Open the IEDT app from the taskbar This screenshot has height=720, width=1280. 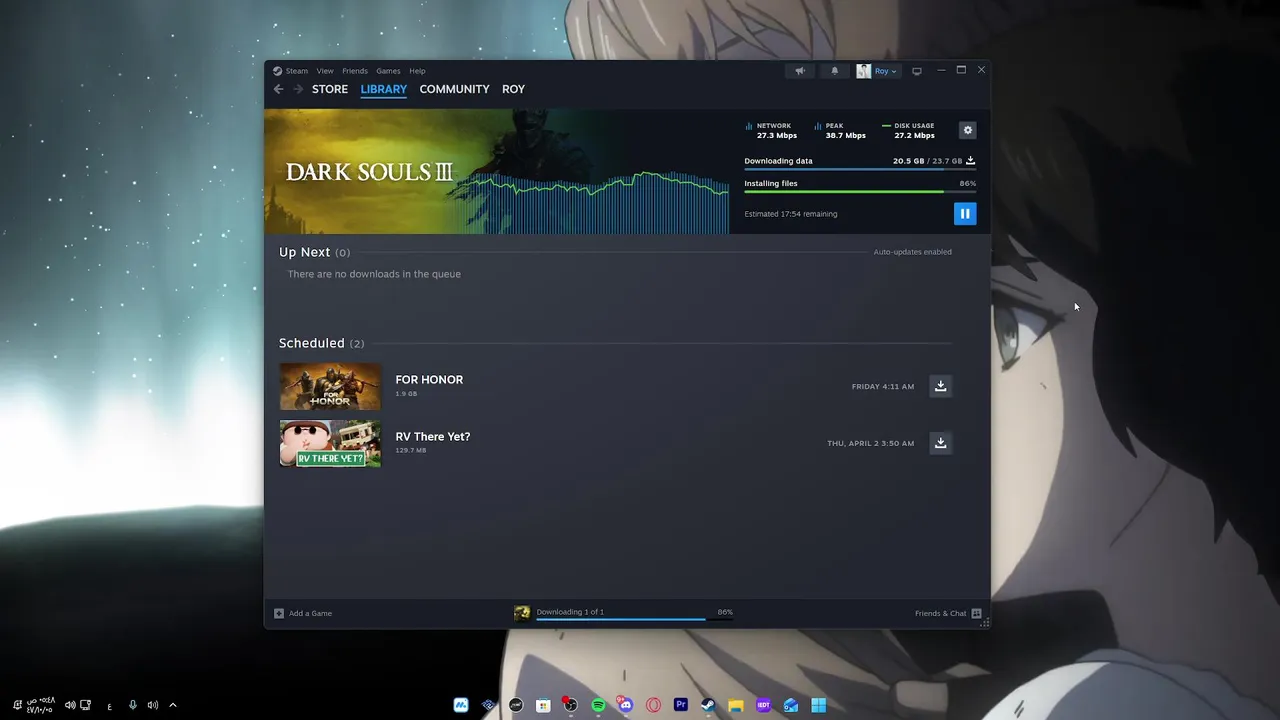coord(763,705)
